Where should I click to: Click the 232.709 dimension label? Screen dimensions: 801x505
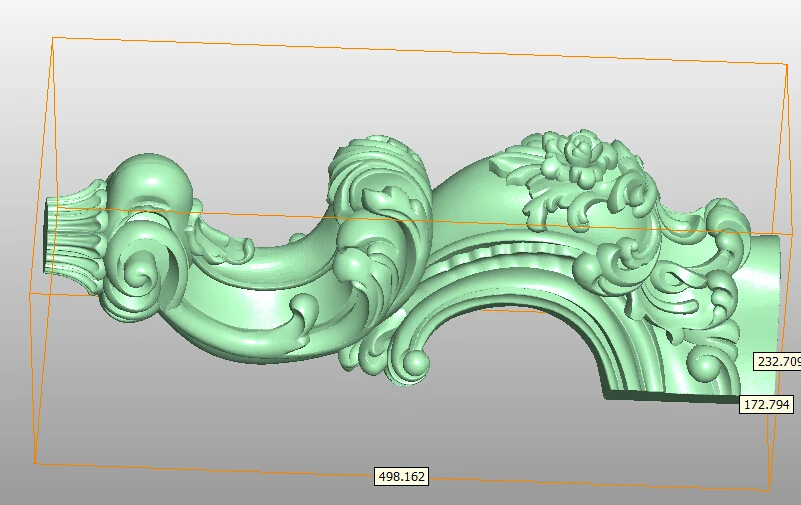[778, 362]
